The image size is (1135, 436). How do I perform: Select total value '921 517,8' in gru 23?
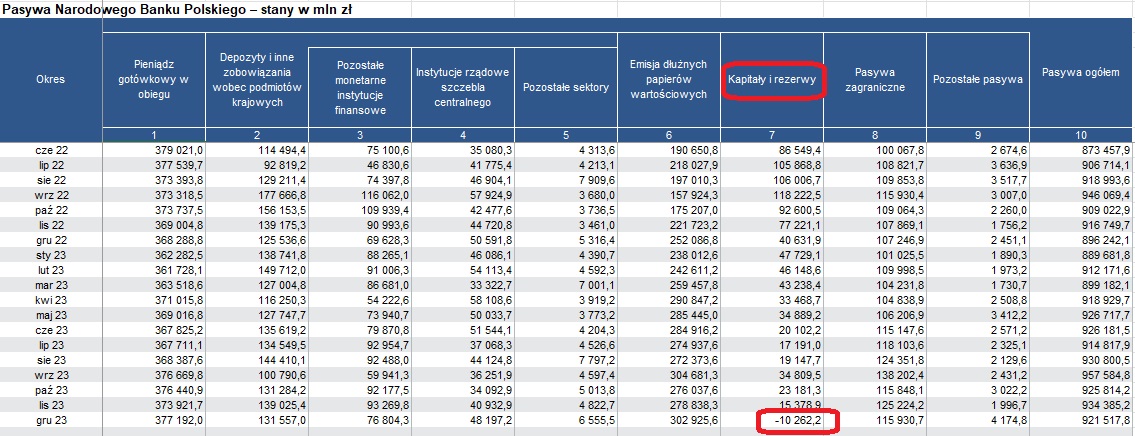tap(1107, 419)
